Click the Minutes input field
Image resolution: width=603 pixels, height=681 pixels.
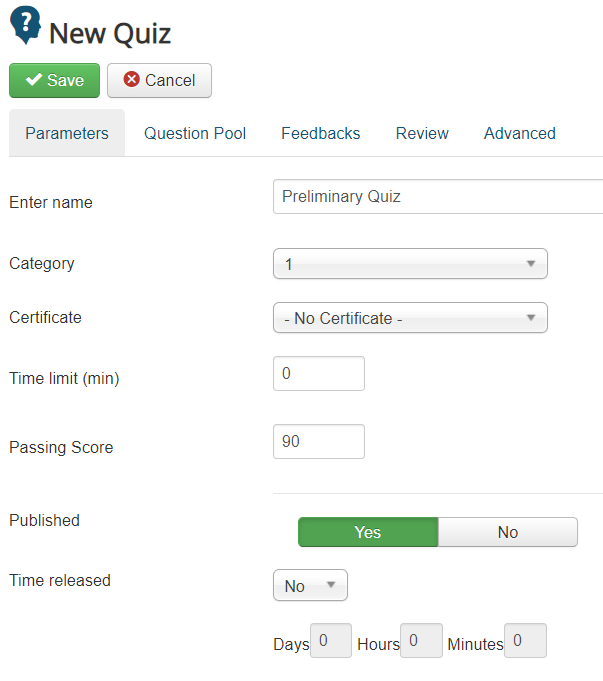[x=525, y=641]
